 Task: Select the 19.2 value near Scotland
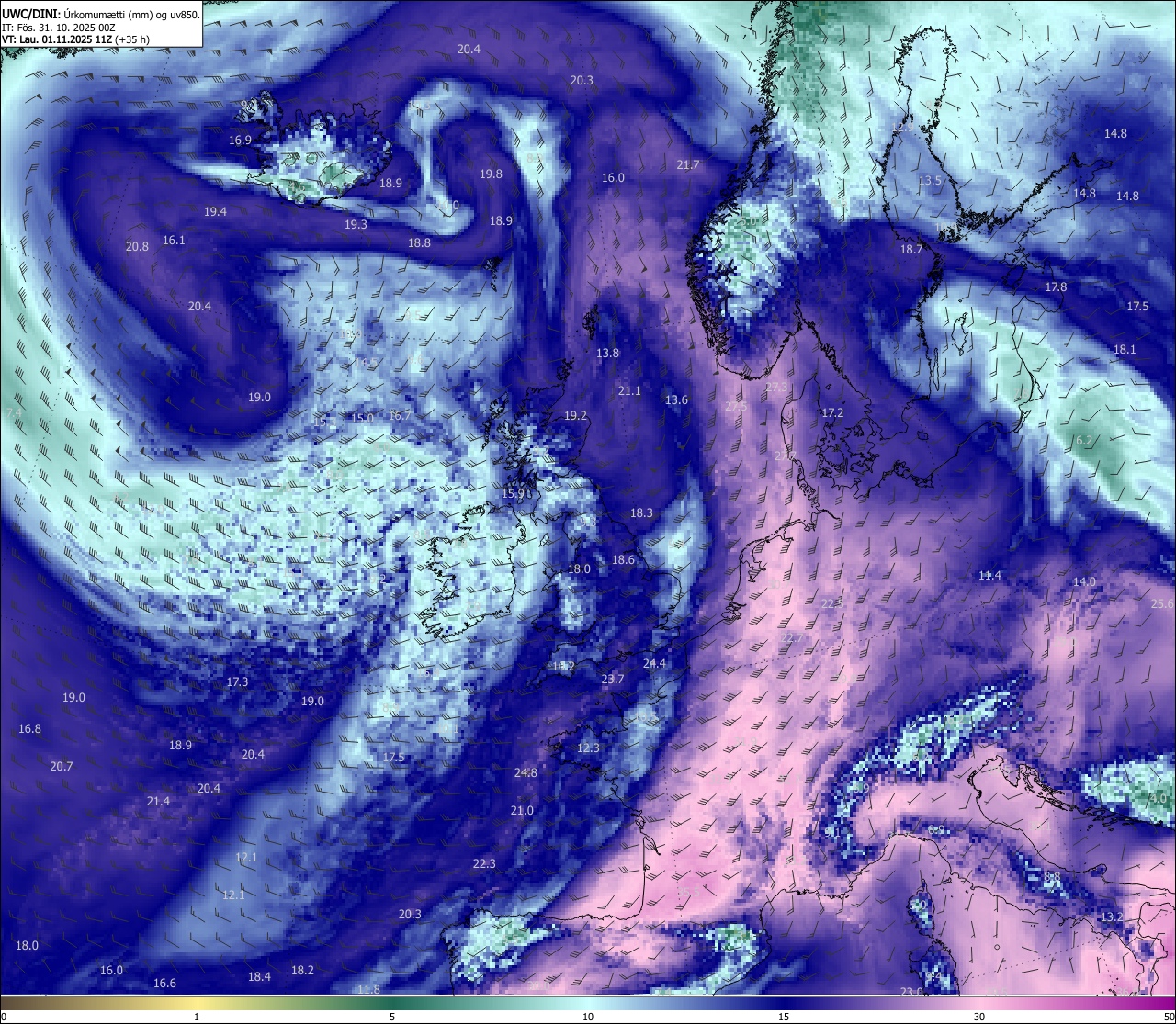[x=575, y=416]
